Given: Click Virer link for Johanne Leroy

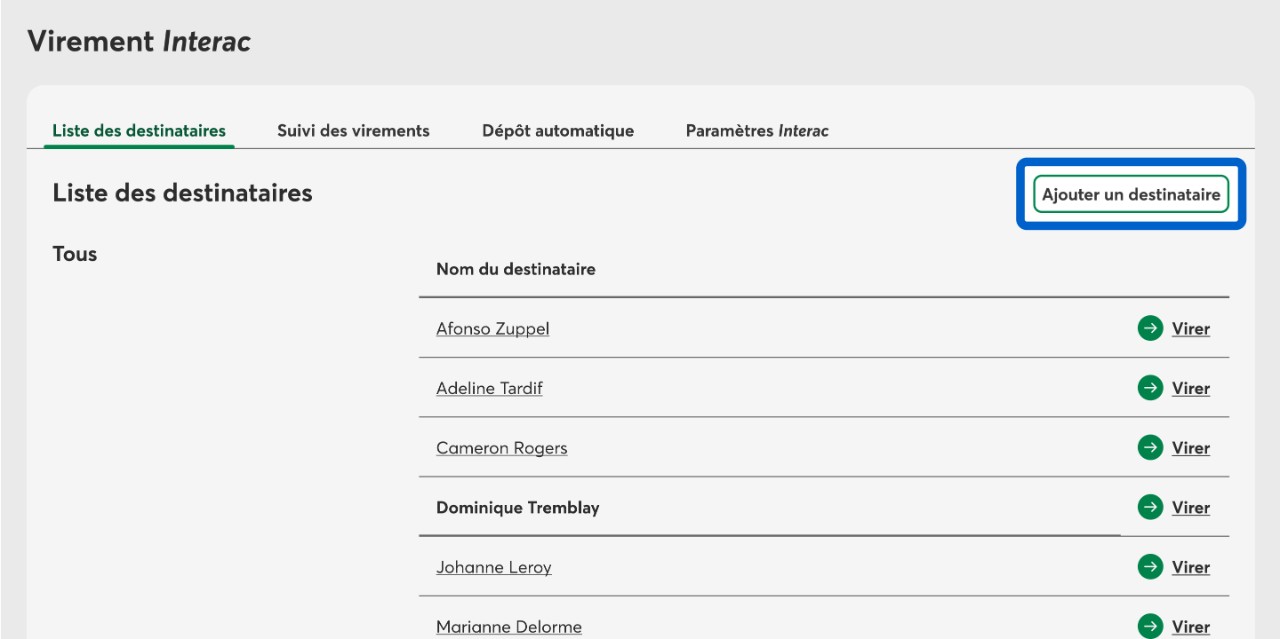Looking at the screenshot, I should point(1191,567).
